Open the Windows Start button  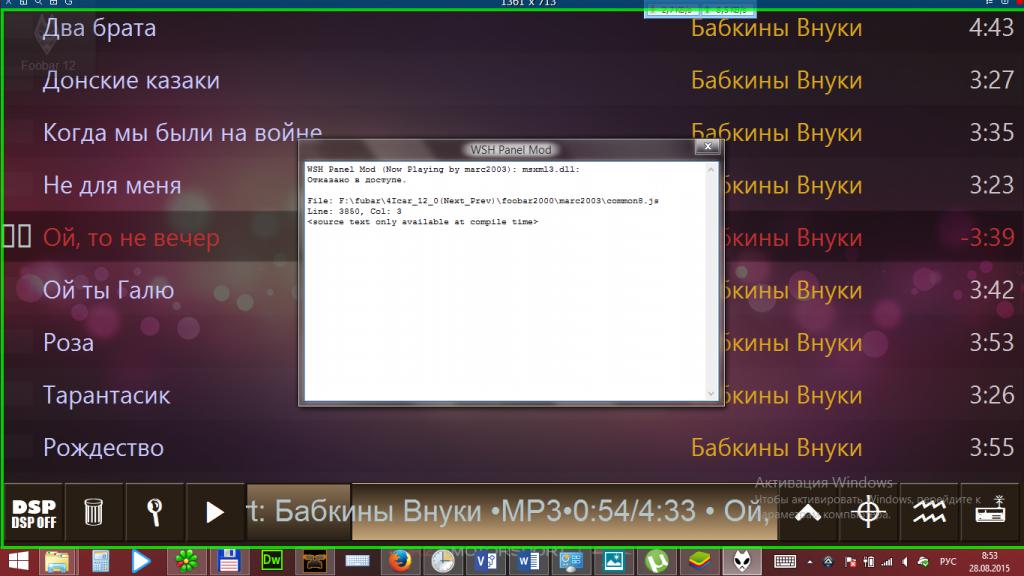18,561
